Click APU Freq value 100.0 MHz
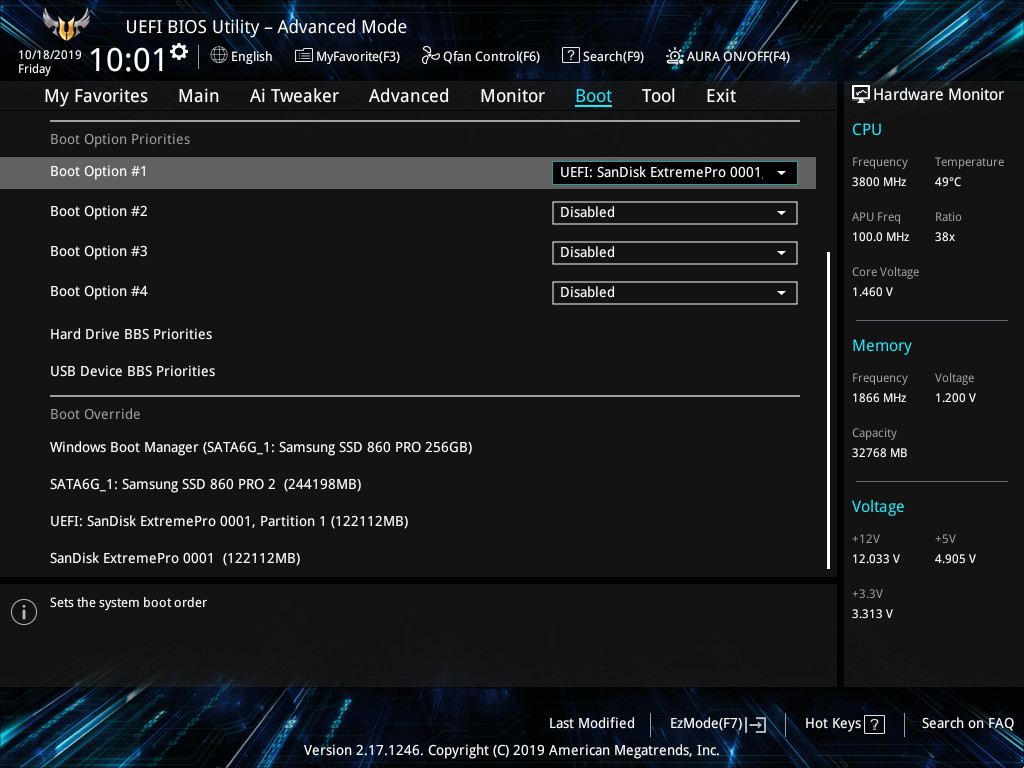This screenshot has width=1024, height=768. (880, 236)
